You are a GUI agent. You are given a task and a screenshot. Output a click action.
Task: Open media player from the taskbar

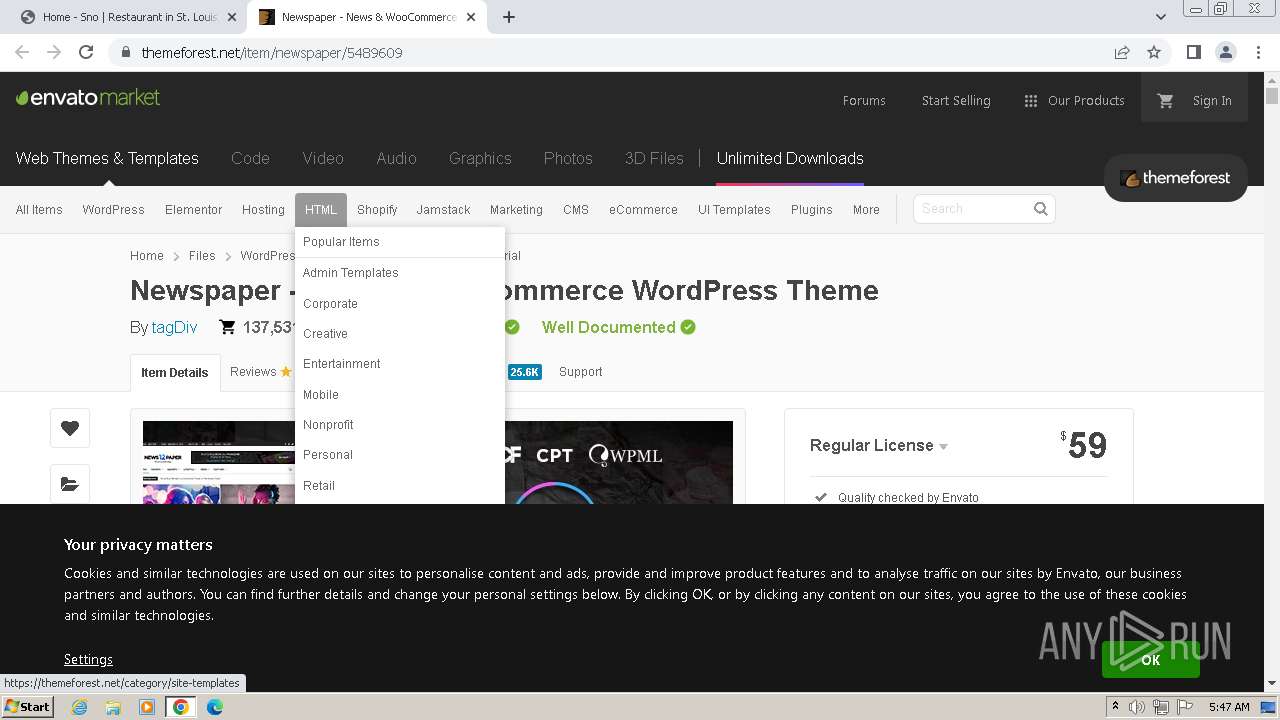pos(147,707)
